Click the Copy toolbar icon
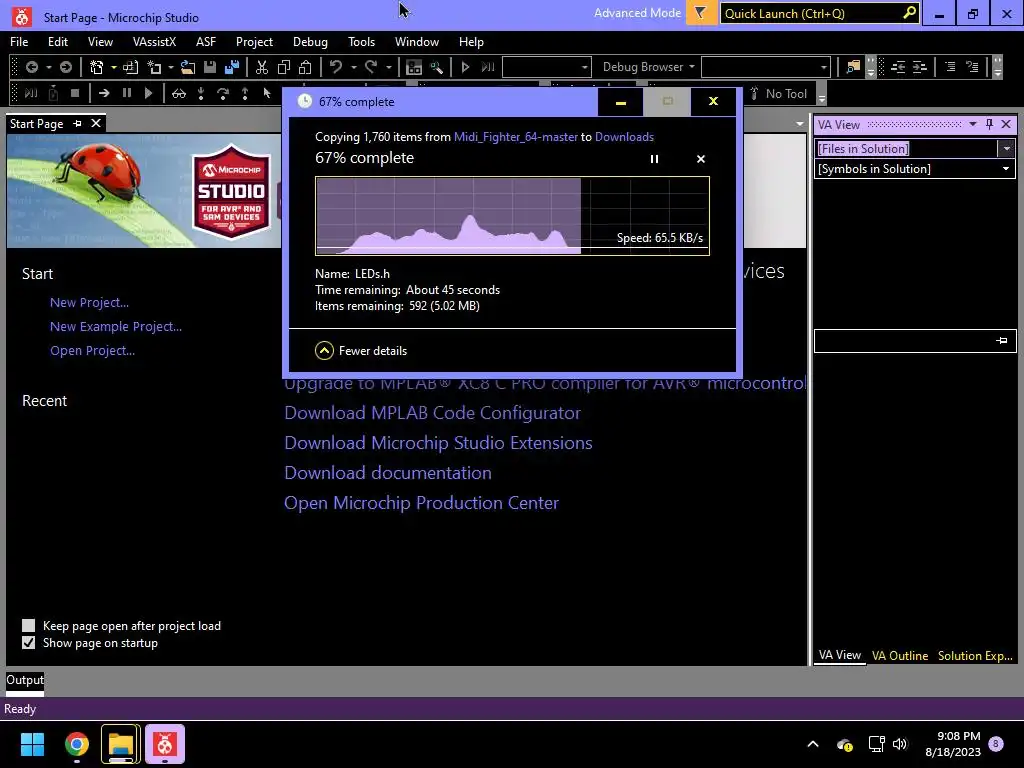The height and width of the screenshot is (768, 1024). pos(283,67)
